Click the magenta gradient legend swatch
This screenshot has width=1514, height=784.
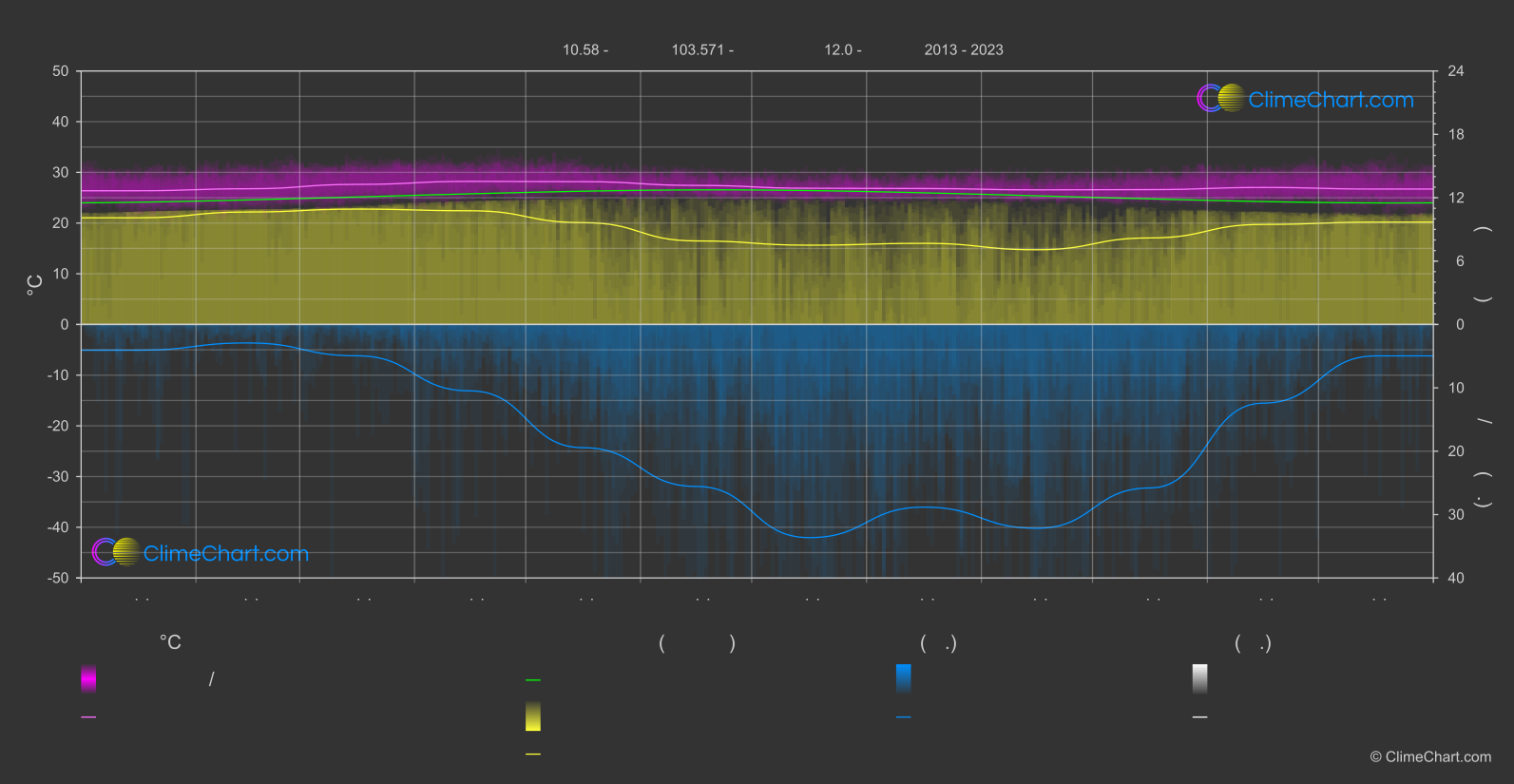88,679
